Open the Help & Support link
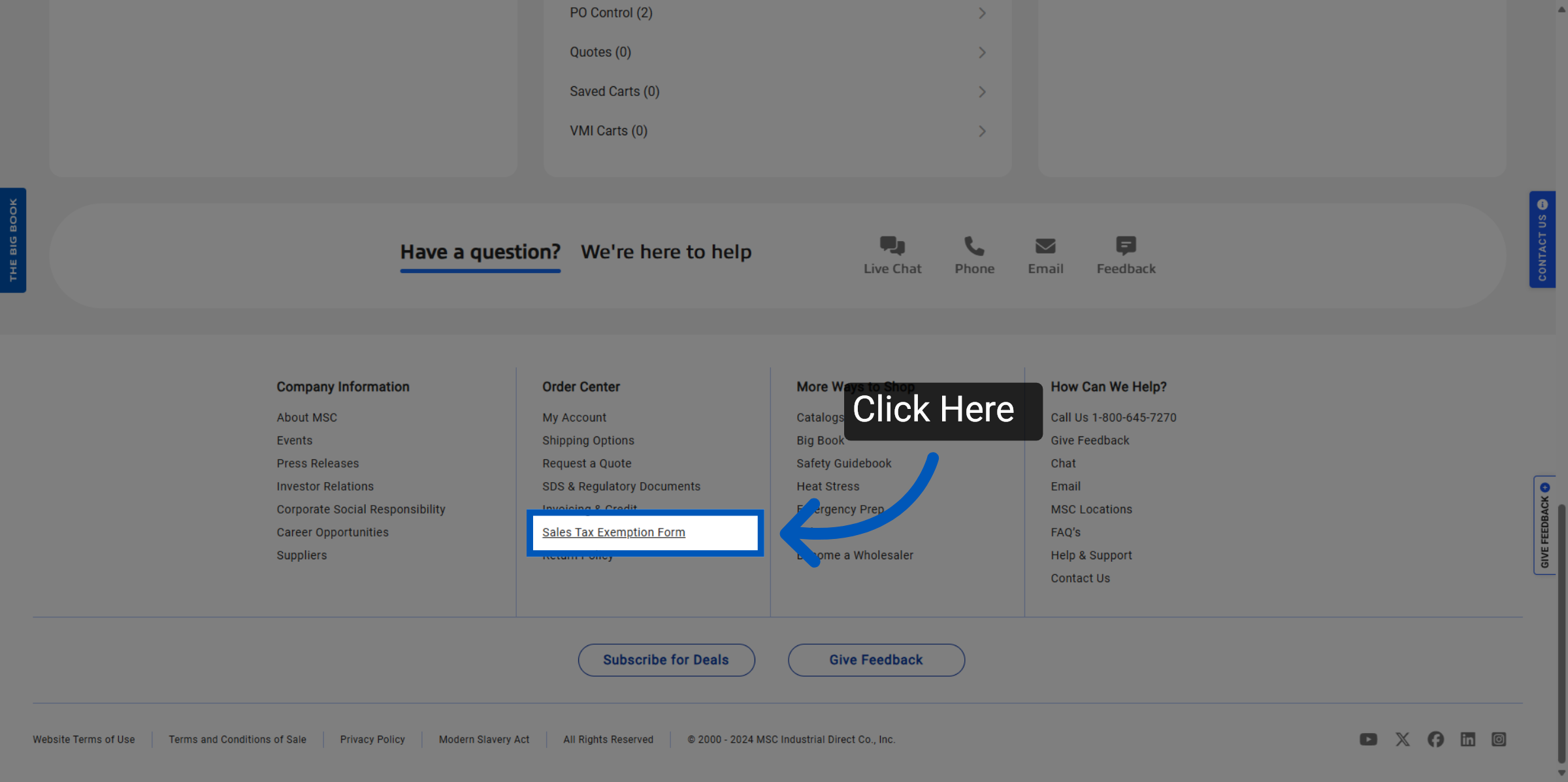Image resolution: width=1568 pixels, height=782 pixels. 1091,555
